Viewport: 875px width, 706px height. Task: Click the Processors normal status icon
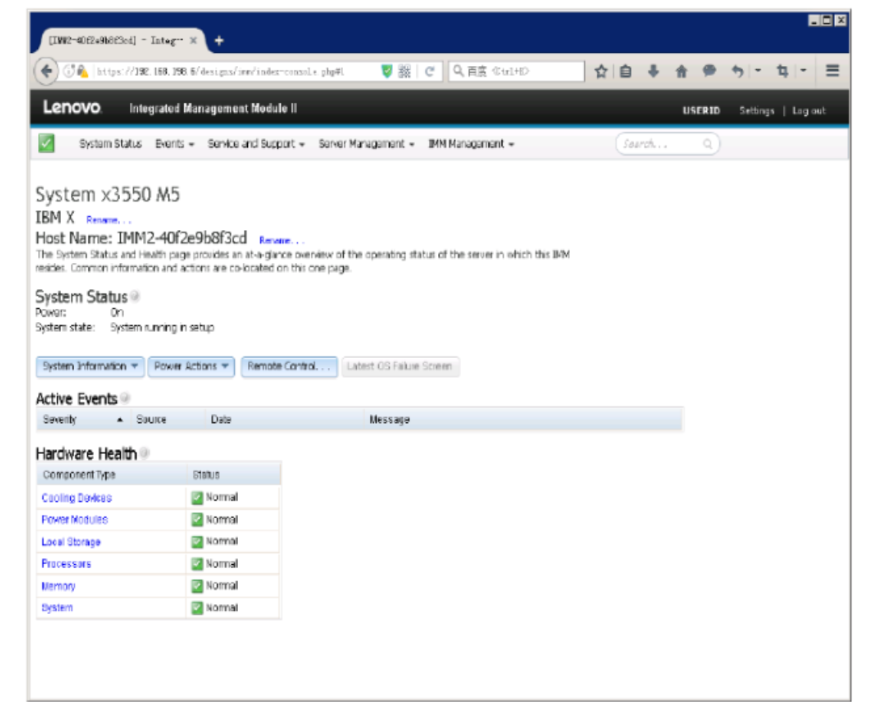(x=197, y=564)
